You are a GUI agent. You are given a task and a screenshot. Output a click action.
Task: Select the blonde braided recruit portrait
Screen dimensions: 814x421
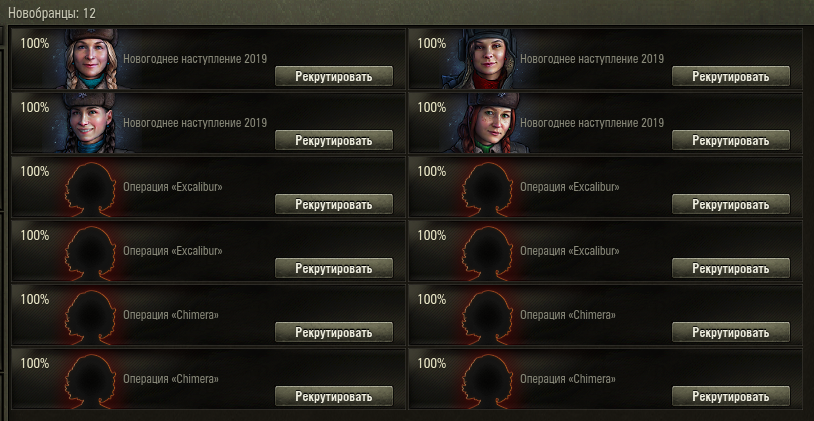(91, 59)
